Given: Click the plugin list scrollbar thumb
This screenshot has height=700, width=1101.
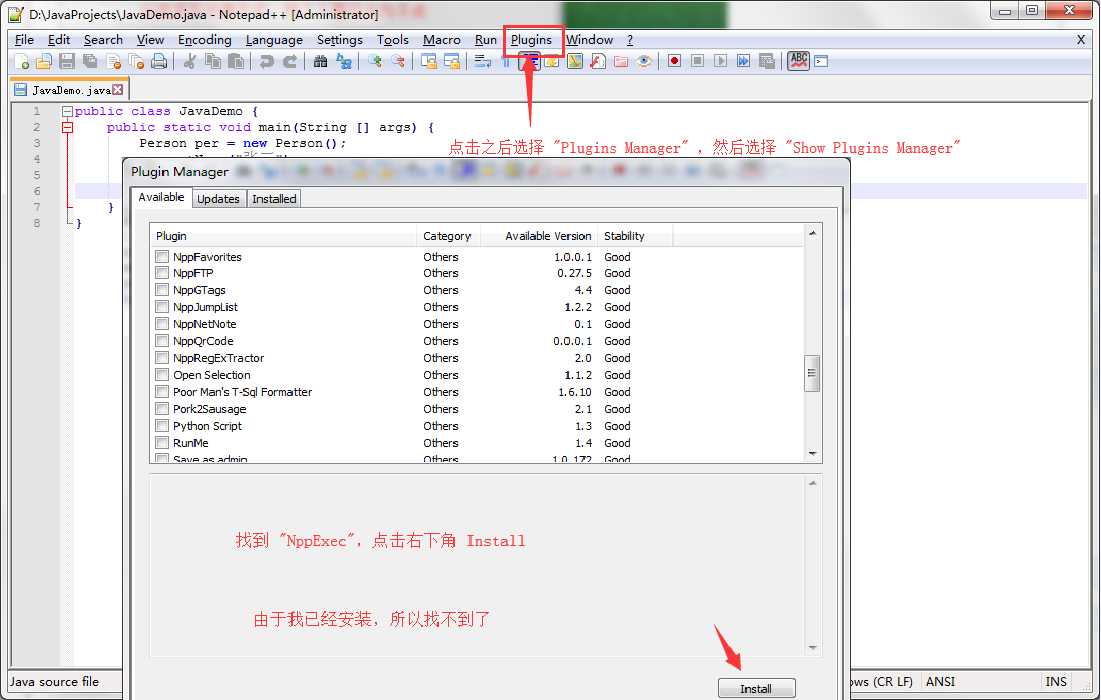Looking at the screenshot, I should pyautogui.click(x=812, y=373).
